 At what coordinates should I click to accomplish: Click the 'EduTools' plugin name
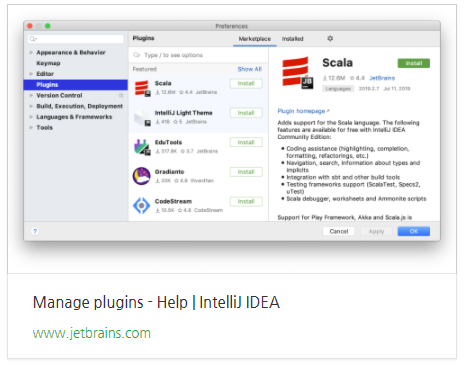(x=168, y=142)
